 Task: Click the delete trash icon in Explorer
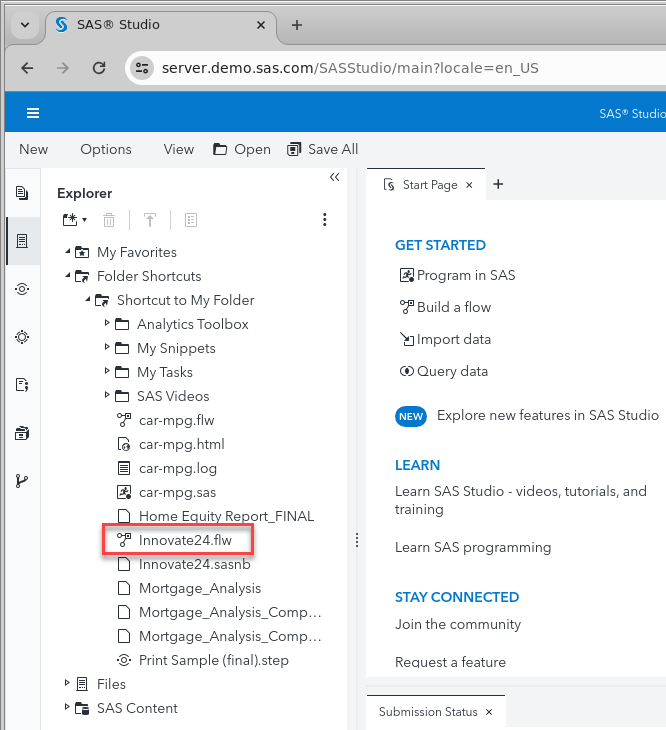110,220
